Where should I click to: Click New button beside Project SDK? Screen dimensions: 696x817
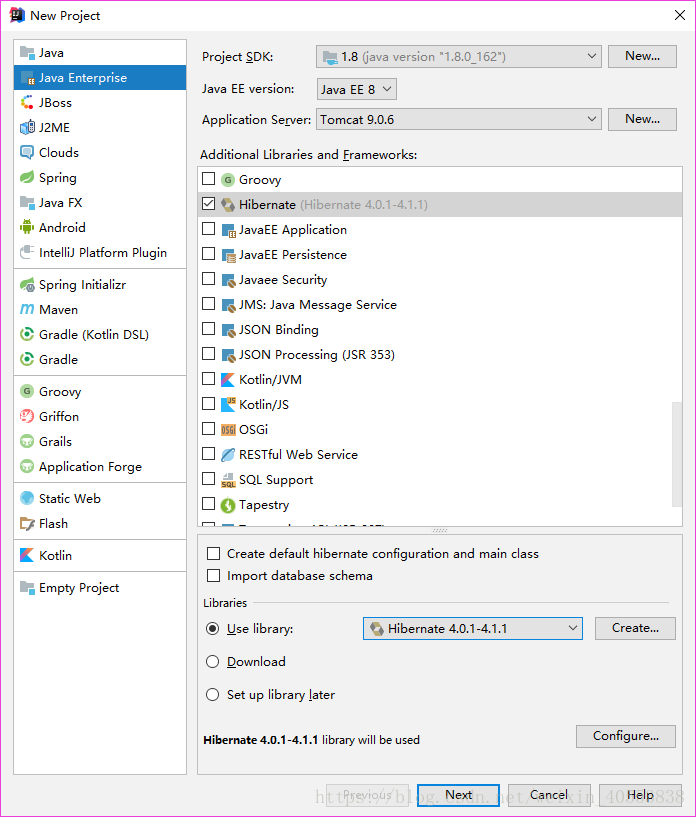(x=642, y=56)
